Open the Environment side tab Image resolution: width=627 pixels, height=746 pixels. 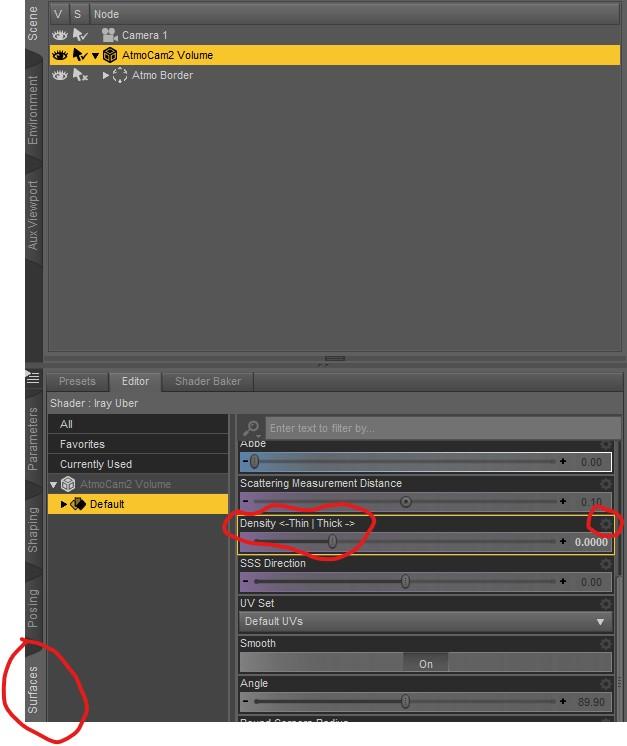(x=33, y=110)
